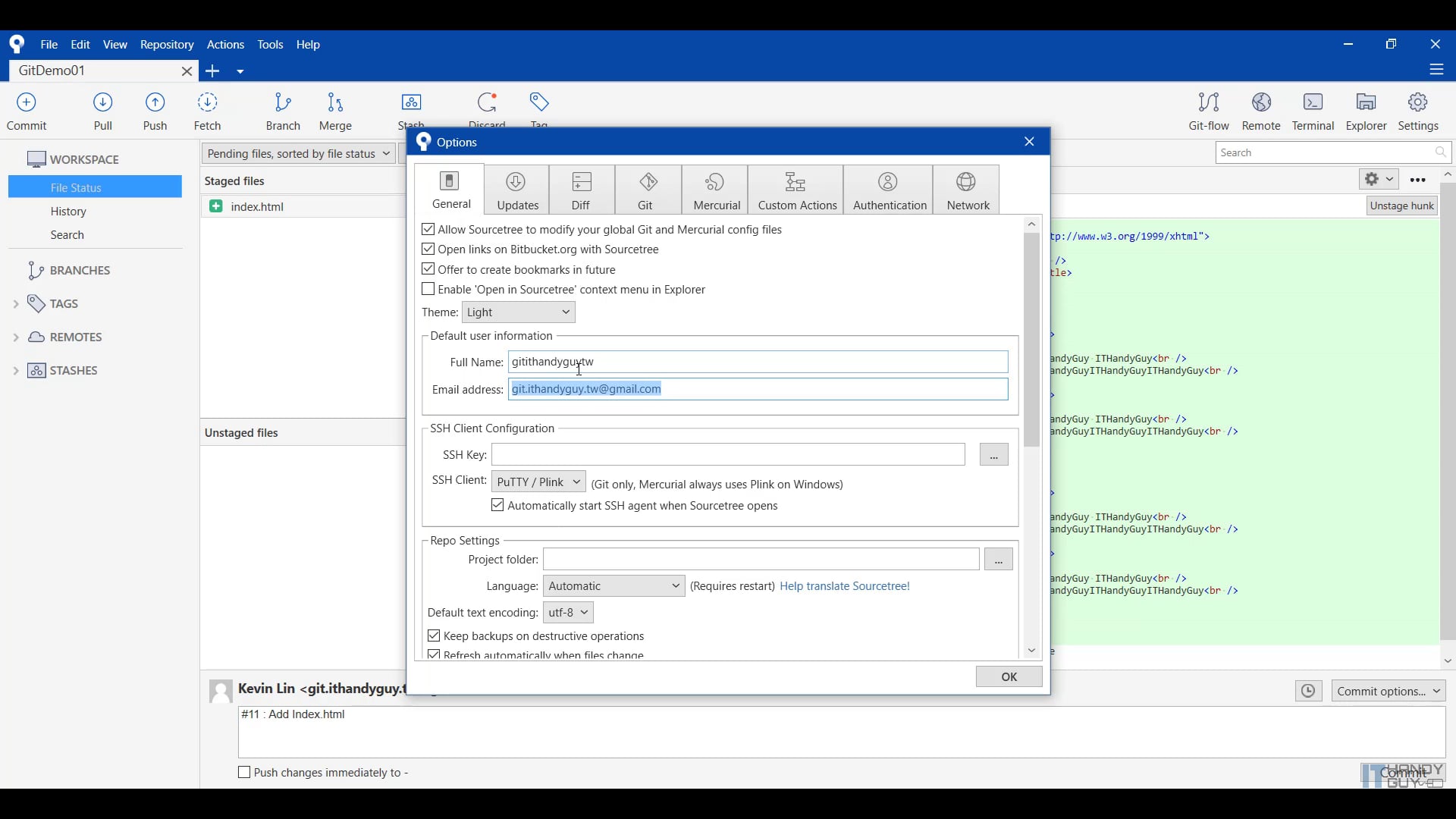Open the Fetch tool
Viewport: 1456px width, 819px height.
(x=207, y=110)
